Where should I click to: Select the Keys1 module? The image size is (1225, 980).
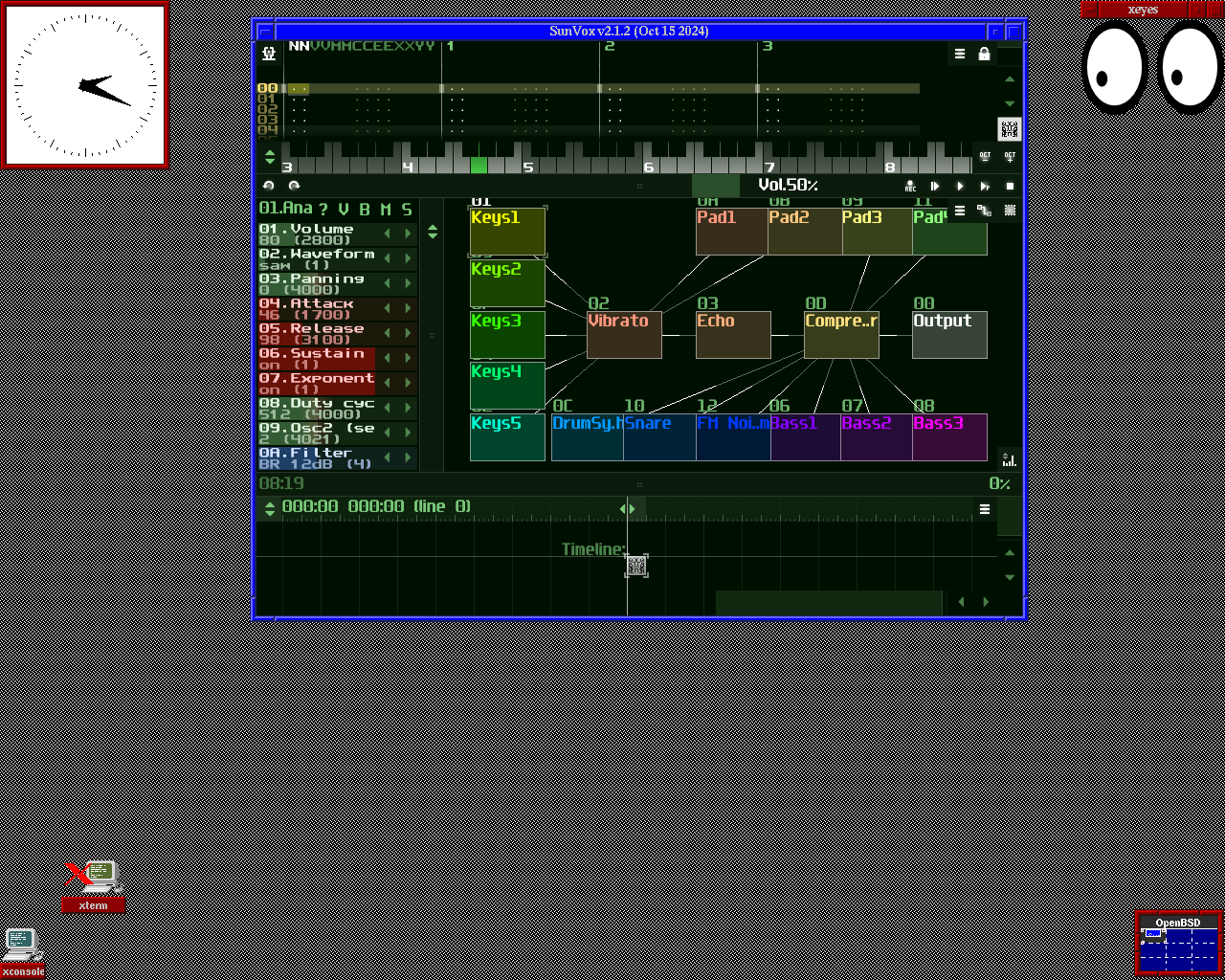coord(507,232)
